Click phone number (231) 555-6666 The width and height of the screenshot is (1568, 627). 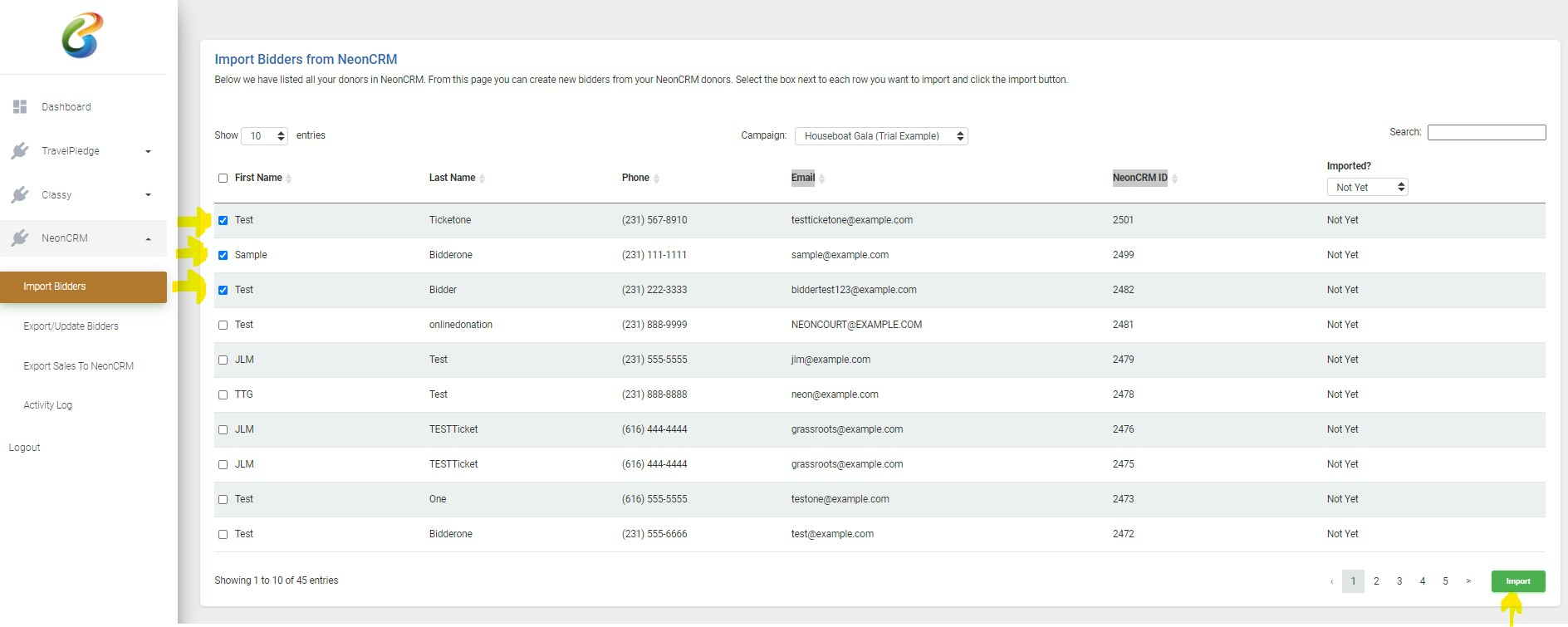654,534
